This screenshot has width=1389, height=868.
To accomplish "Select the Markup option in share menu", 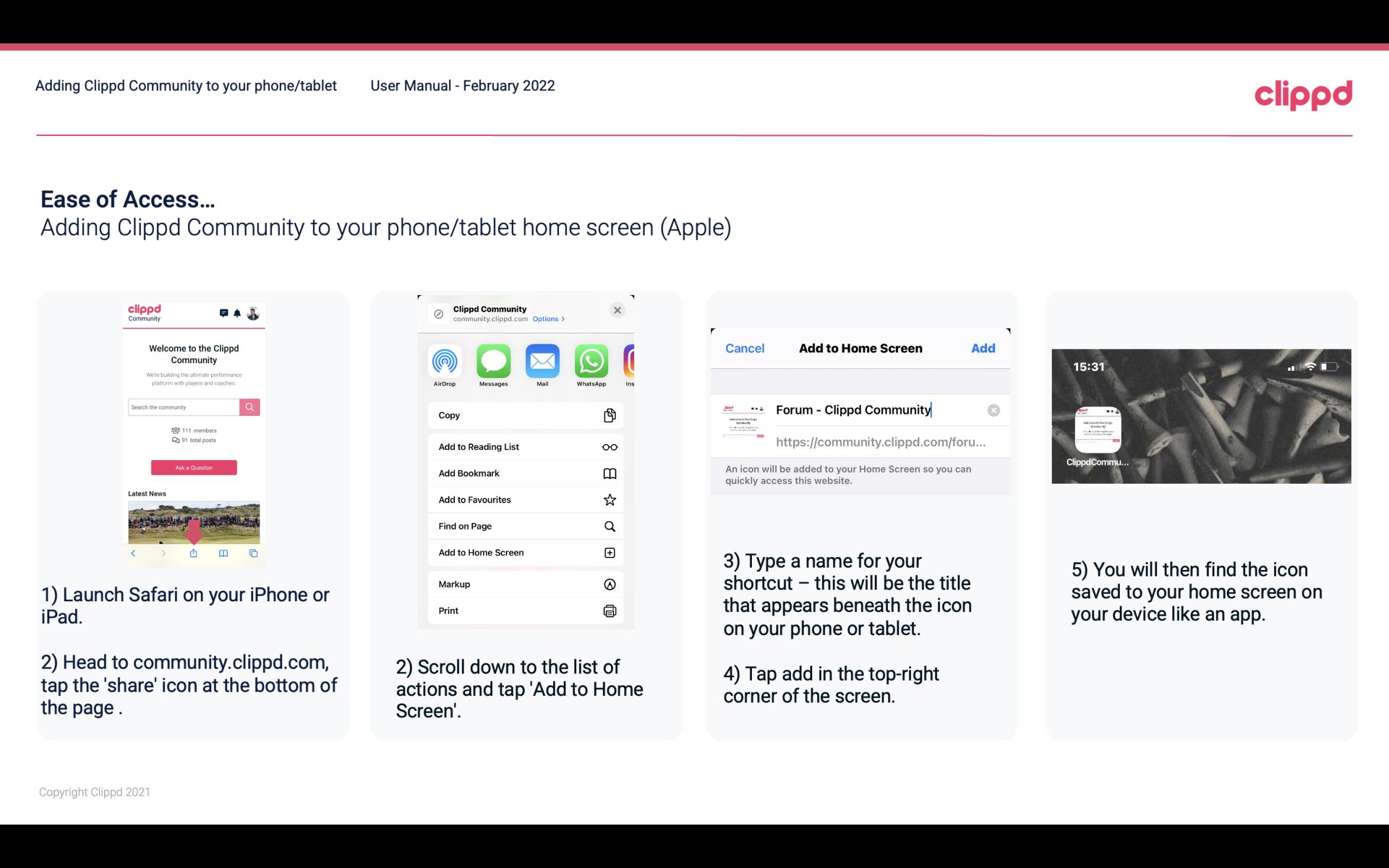I will (524, 584).
